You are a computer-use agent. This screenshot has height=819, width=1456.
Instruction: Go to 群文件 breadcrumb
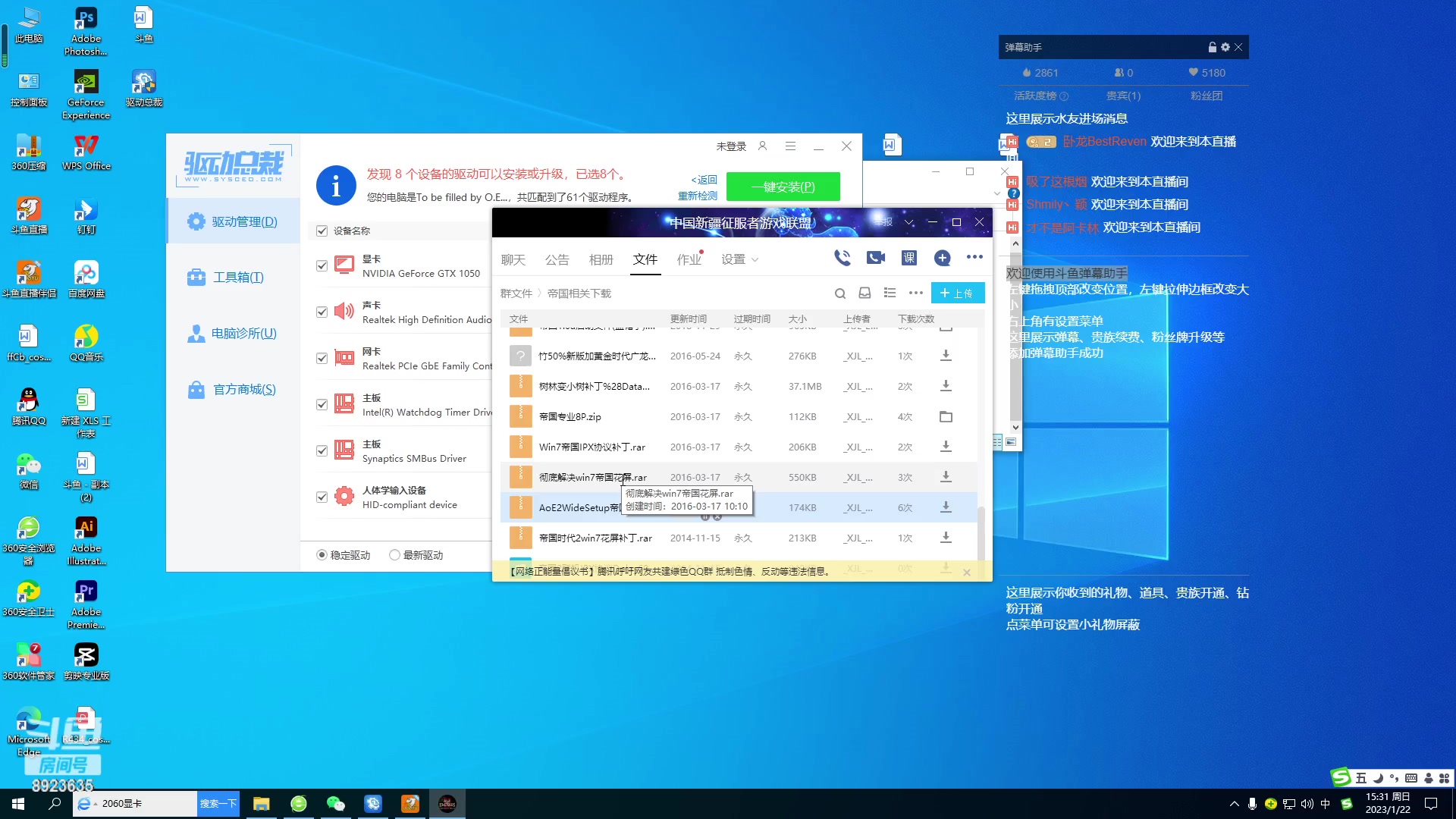coord(516,293)
